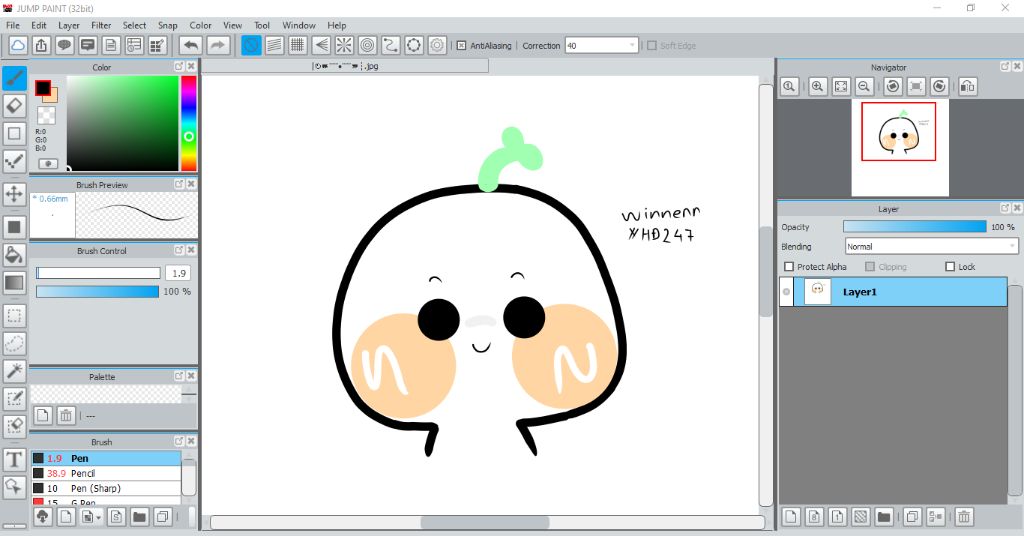Enable the layer Lock checkbox
The image size is (1024, 536).
[x=950, y=266]
